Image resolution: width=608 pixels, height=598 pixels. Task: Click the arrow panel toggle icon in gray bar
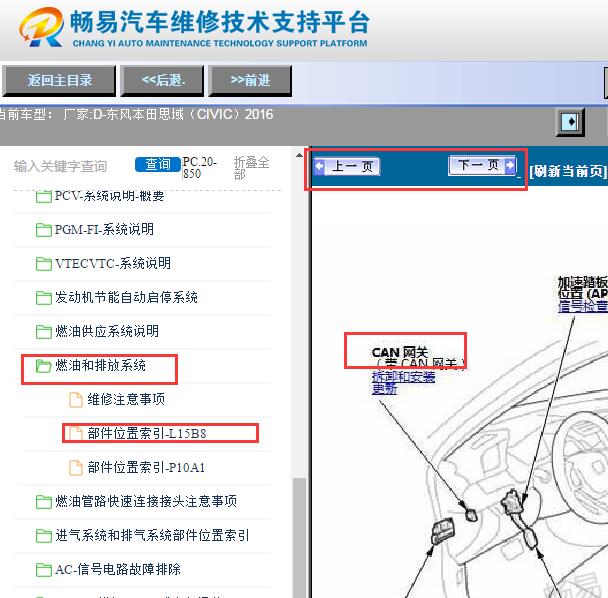click(x=570, y=122)
